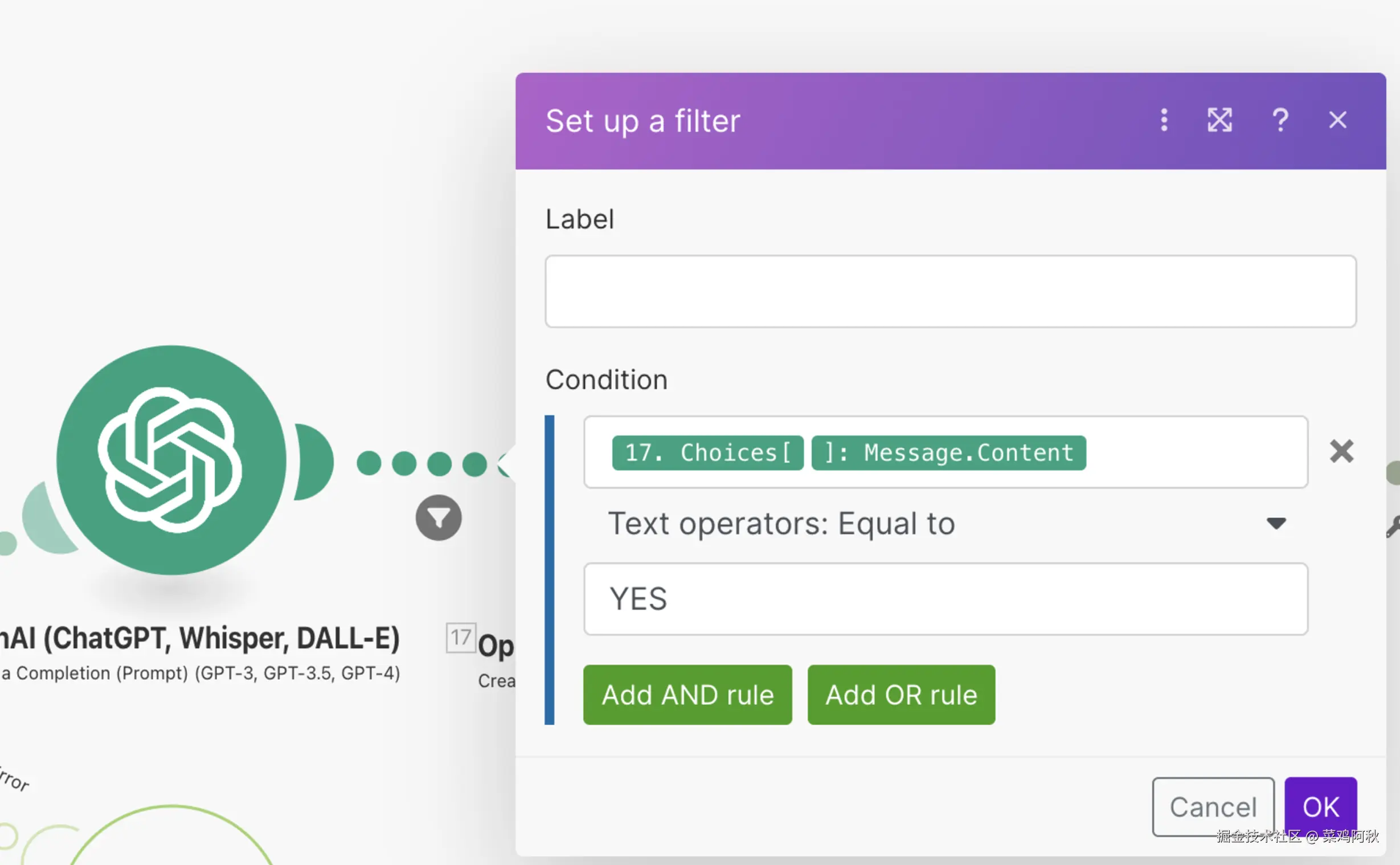This screenshot has height=865, width=1400.
Task: Close the Set up a filter dialog
Action: point(1337,120)
